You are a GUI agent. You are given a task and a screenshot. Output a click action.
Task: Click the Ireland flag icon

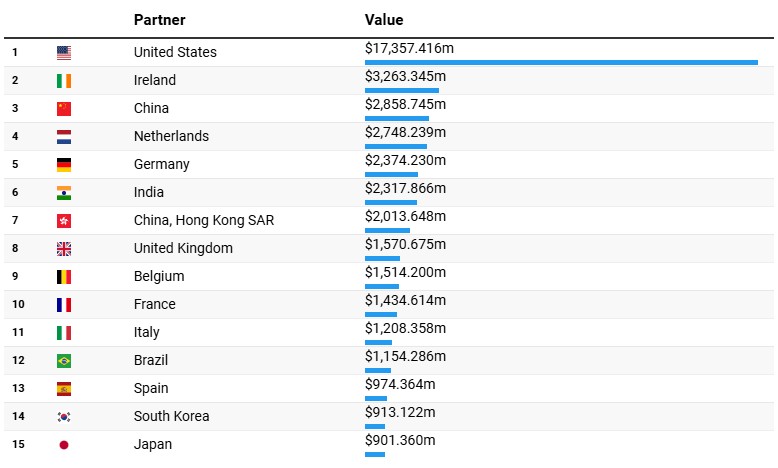(x=64, y=81)
